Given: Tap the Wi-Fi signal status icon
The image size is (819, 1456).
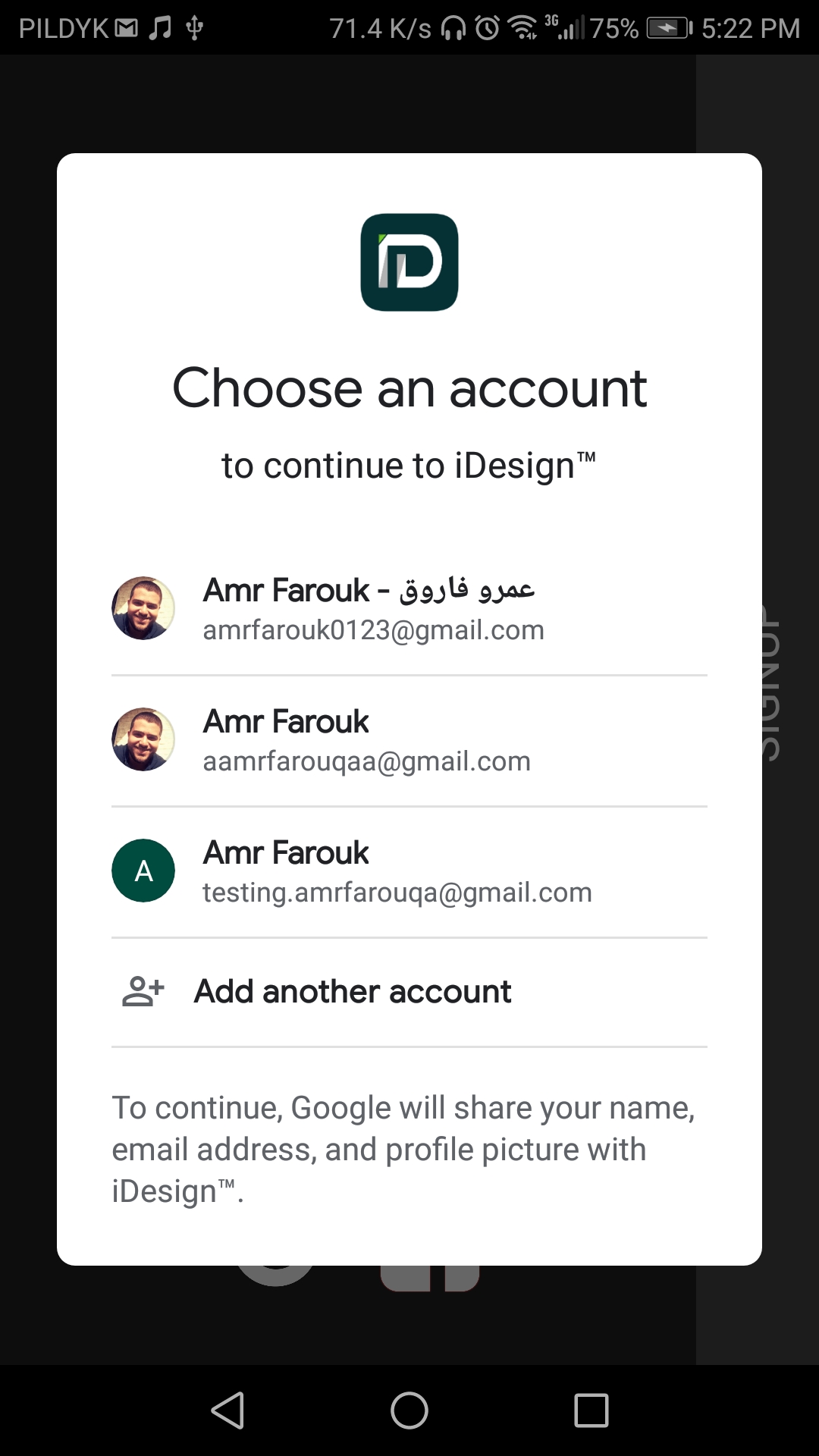Looking at the screenshot, I should pyautogui.click(x=522, y=28).
